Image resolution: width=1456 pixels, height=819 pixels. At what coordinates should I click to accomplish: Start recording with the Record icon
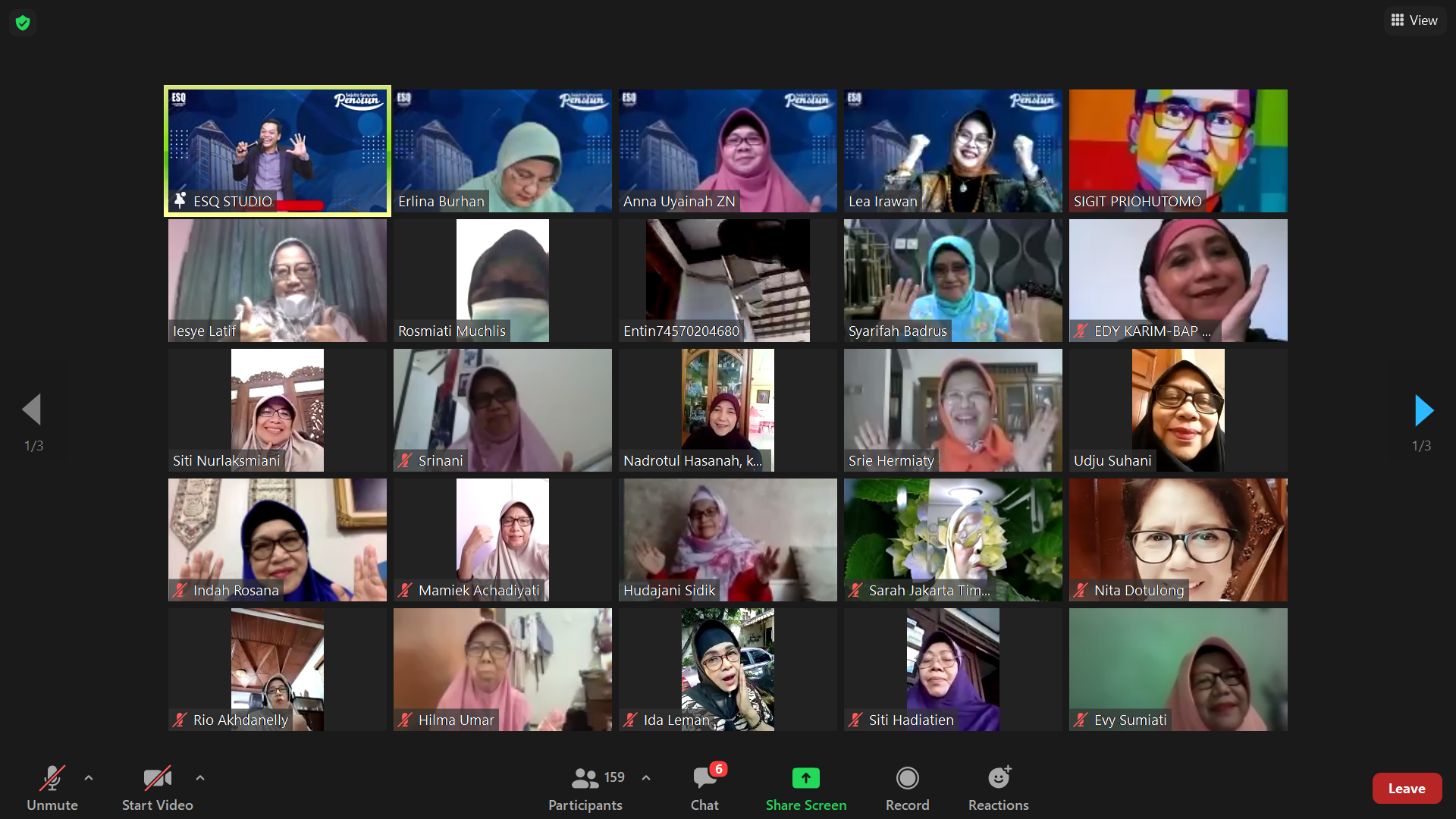(x=907, y=778)
